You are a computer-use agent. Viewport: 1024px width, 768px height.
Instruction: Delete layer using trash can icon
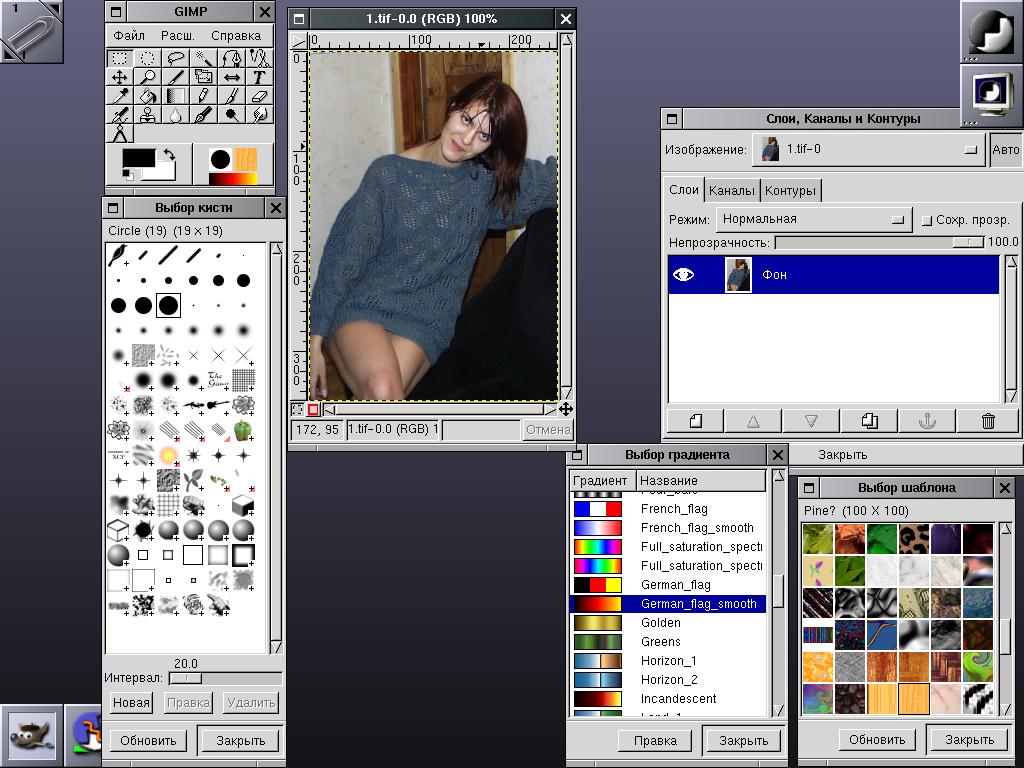click(988, 421)
